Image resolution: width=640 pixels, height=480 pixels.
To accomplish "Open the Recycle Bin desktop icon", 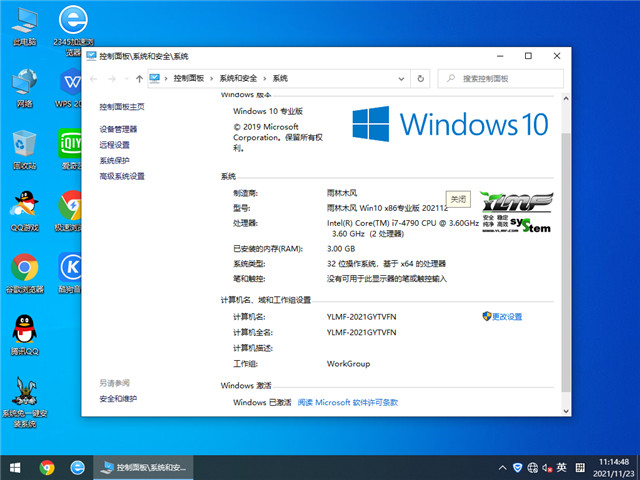I will click(24, 149).
